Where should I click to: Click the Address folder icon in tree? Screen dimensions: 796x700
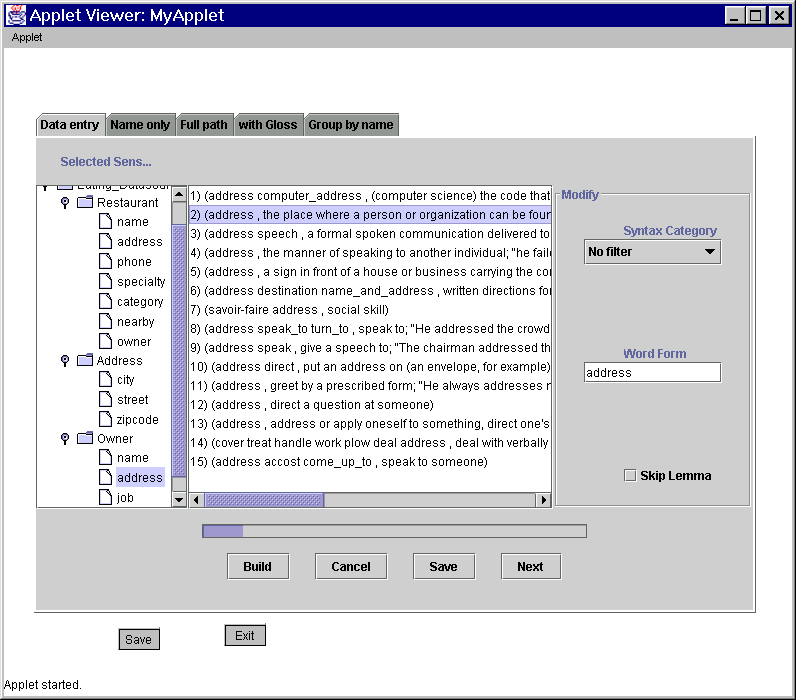tap(84, 361)
